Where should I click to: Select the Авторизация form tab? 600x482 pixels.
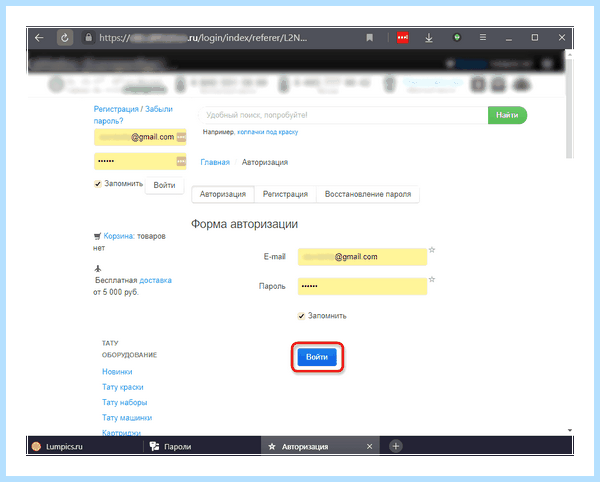(223, 194)
